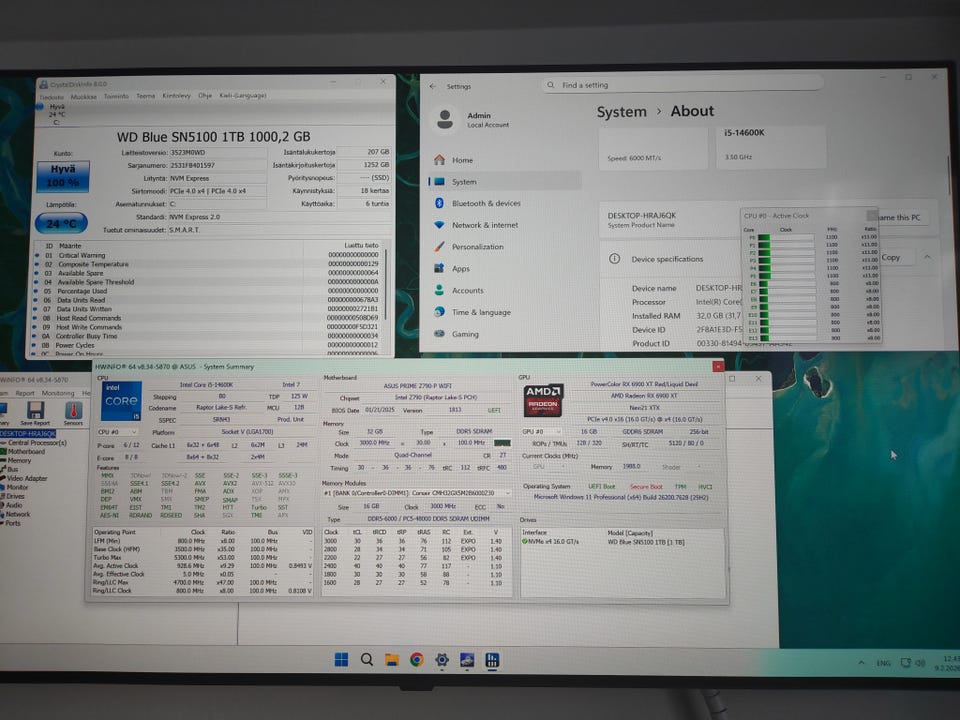Viewport: 960px width, 720px height.
Task: Click the AMD Radeon logo in GPU section
Action: pos(542,400)
